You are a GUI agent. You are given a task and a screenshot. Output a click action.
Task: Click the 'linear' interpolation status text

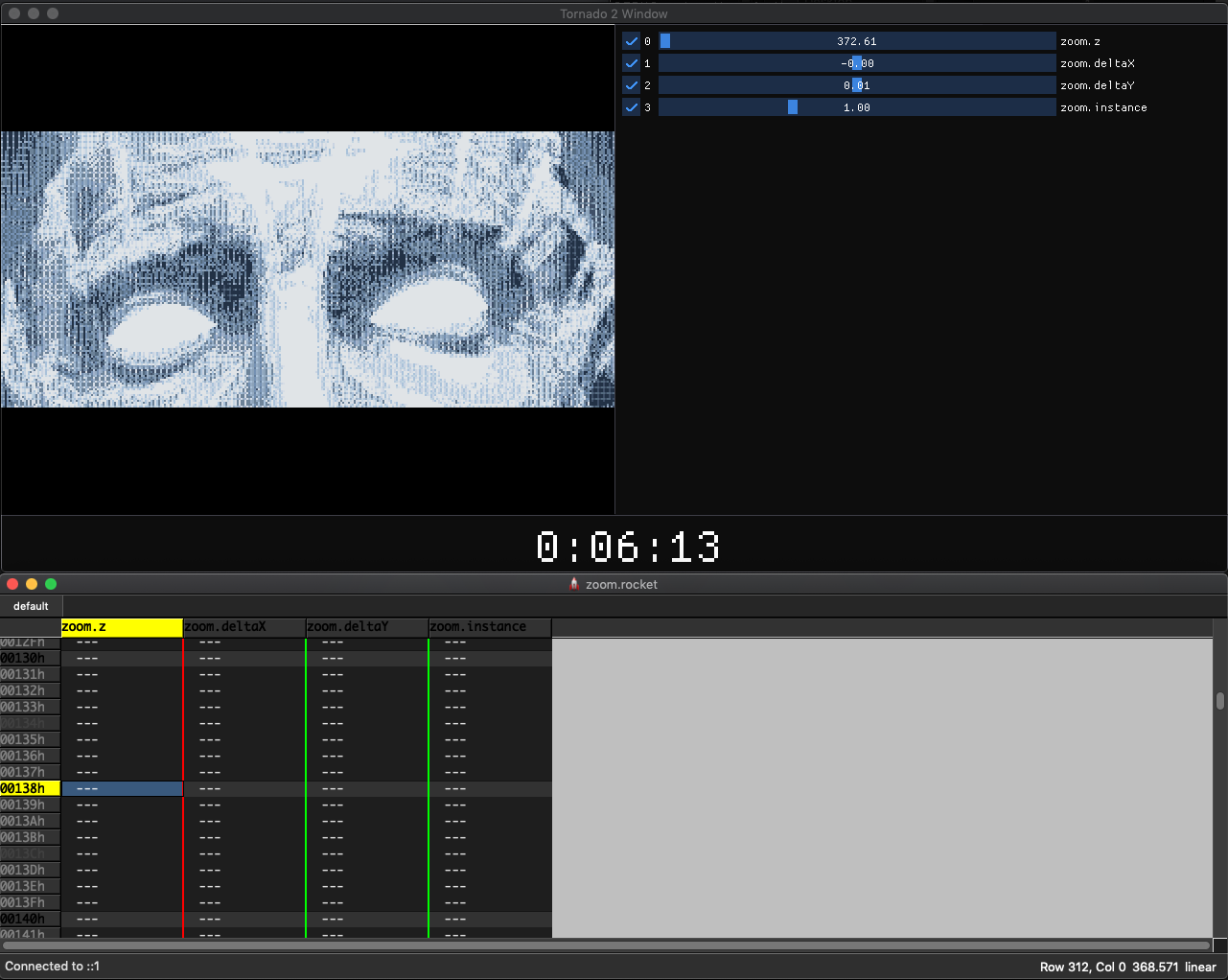tap(1200, 967)
